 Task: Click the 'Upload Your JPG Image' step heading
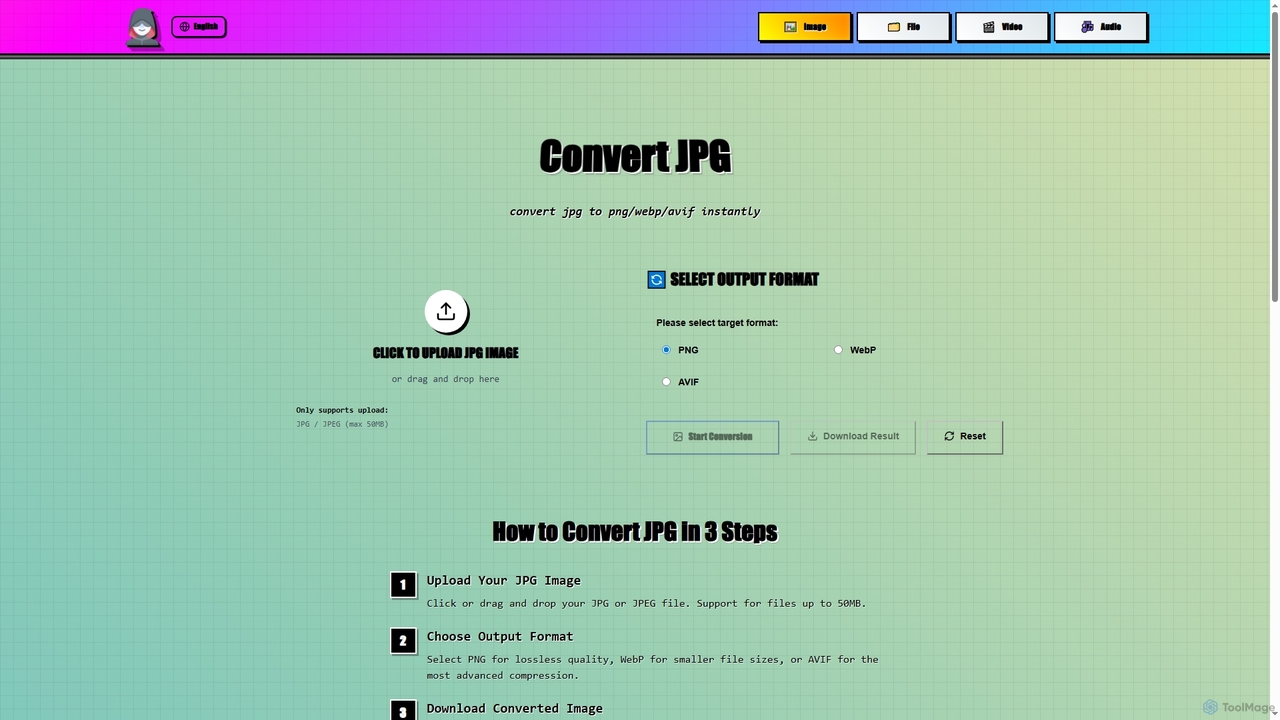[504, 581]
